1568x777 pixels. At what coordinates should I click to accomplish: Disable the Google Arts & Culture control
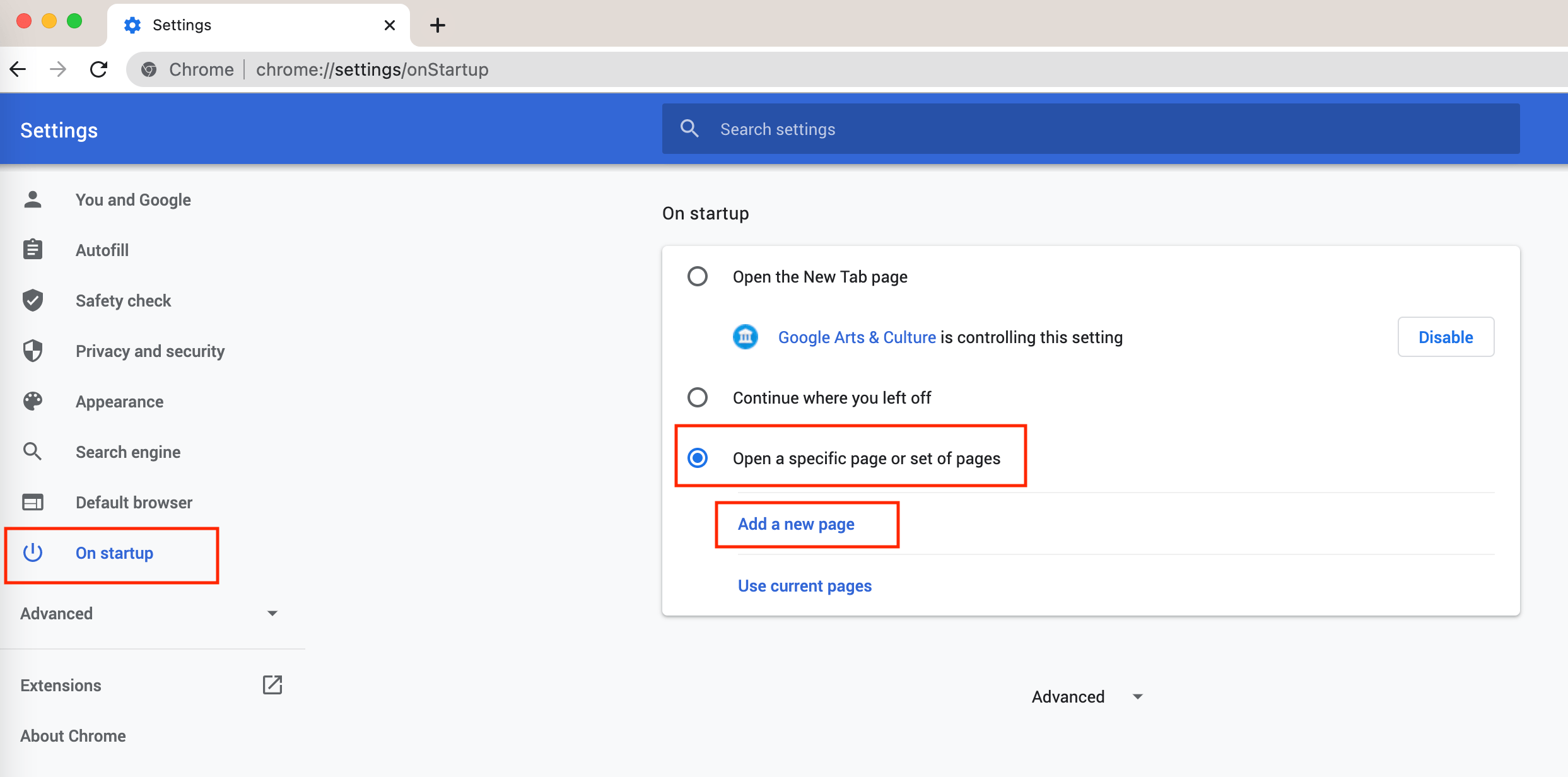pos(1446,337)
